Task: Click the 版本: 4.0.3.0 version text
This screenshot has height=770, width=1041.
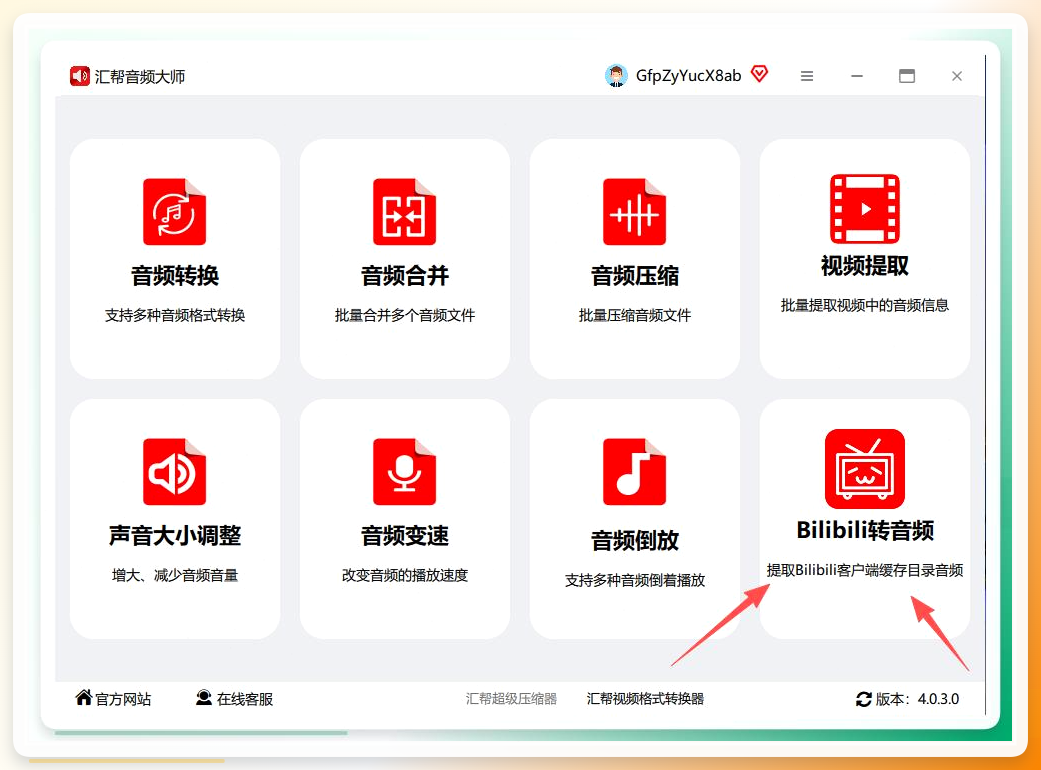Action: 917,699
